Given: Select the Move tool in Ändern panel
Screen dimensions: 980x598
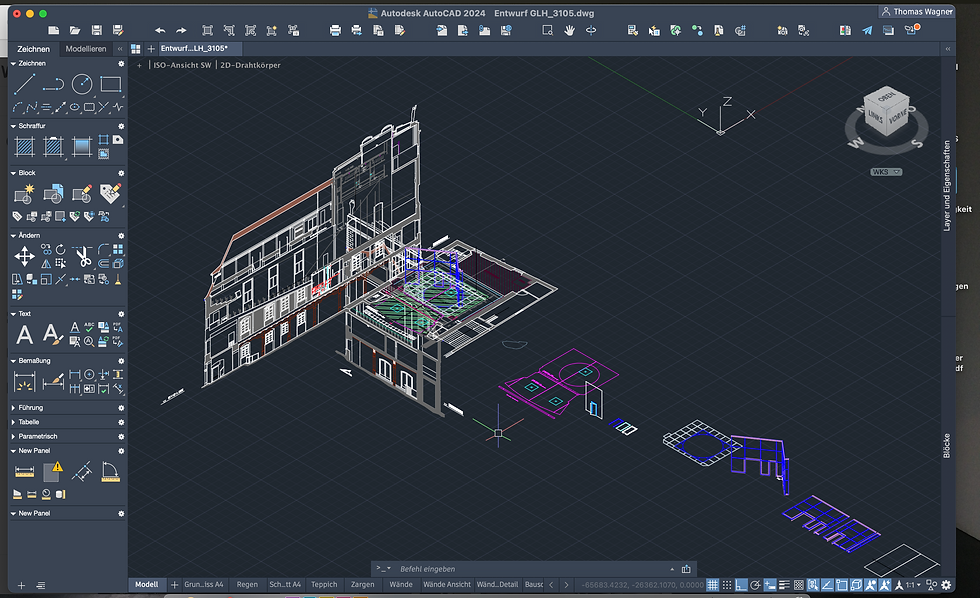Looking at the screenshot, I should click(24, 256).
